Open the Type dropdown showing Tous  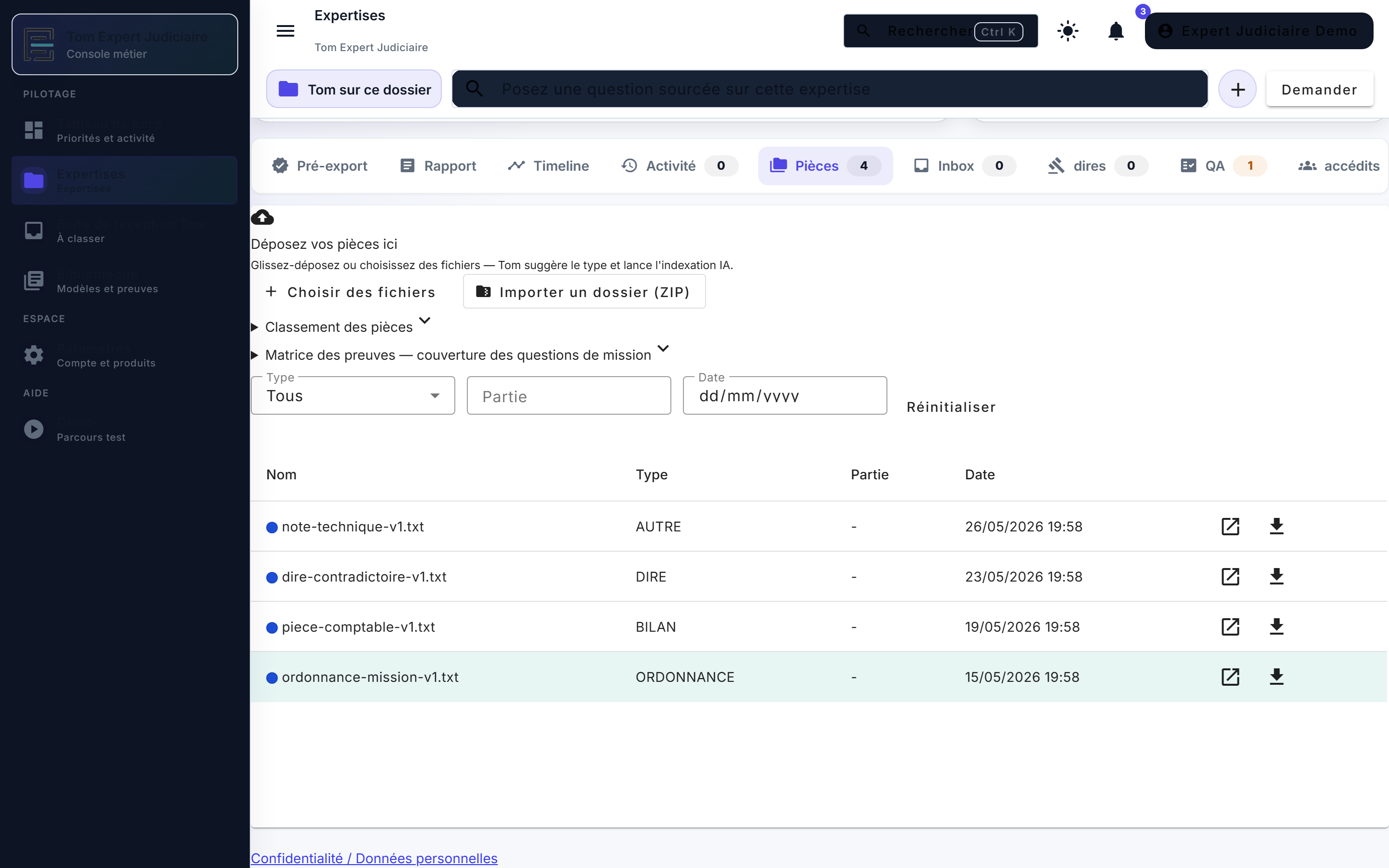[353, 395]
